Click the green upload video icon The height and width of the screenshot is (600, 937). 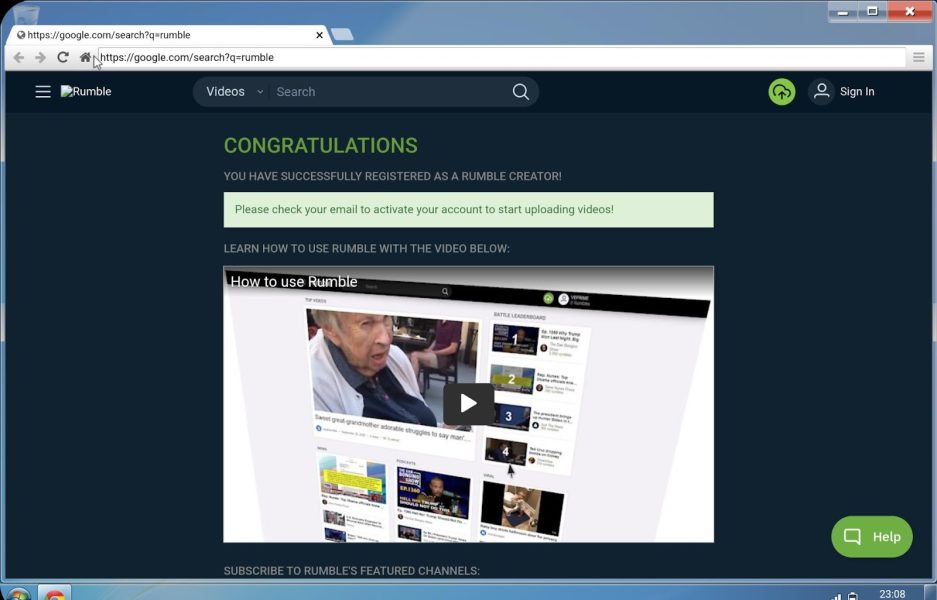[782, 91]
